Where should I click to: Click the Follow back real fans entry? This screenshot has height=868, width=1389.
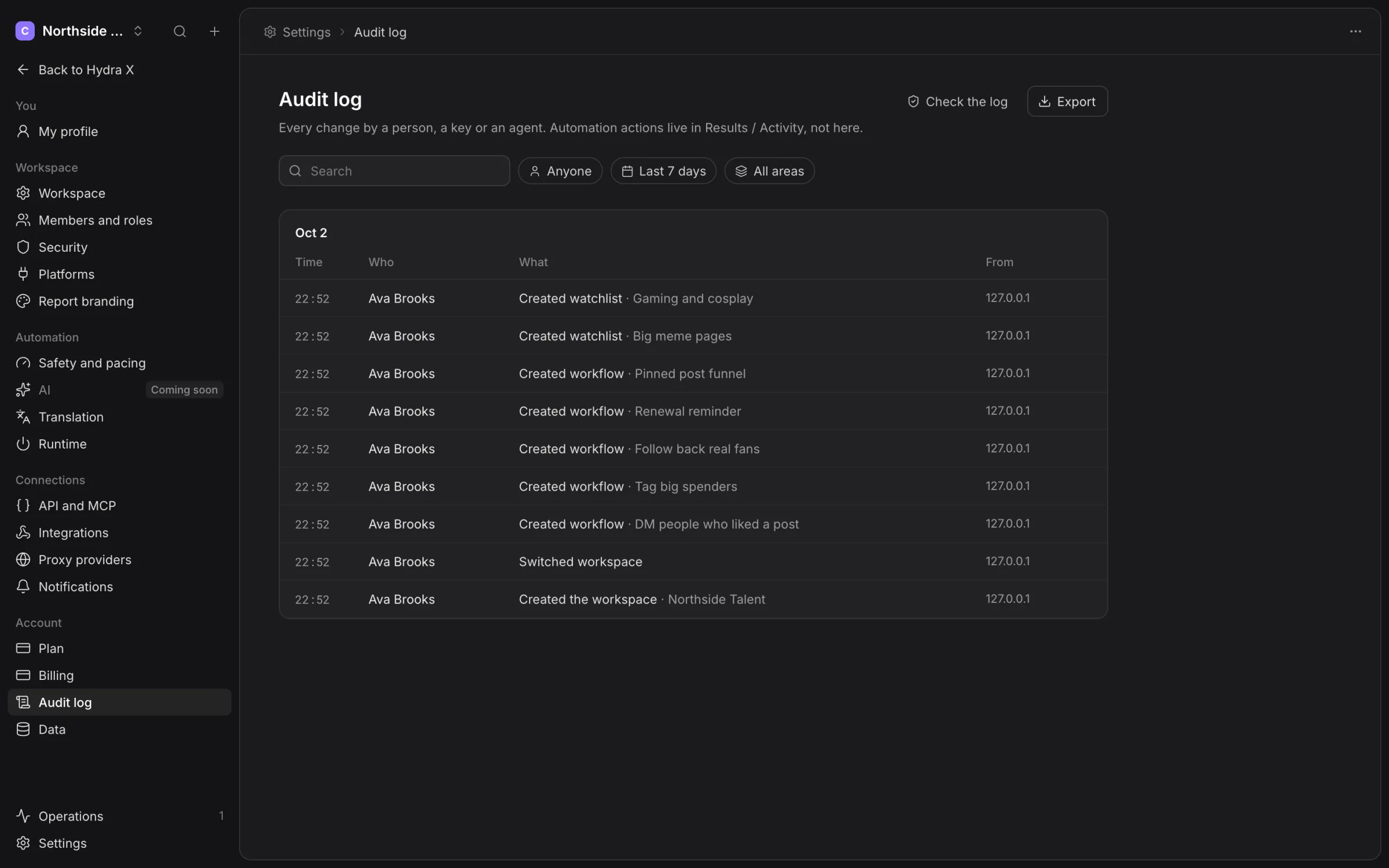point(693,448)
